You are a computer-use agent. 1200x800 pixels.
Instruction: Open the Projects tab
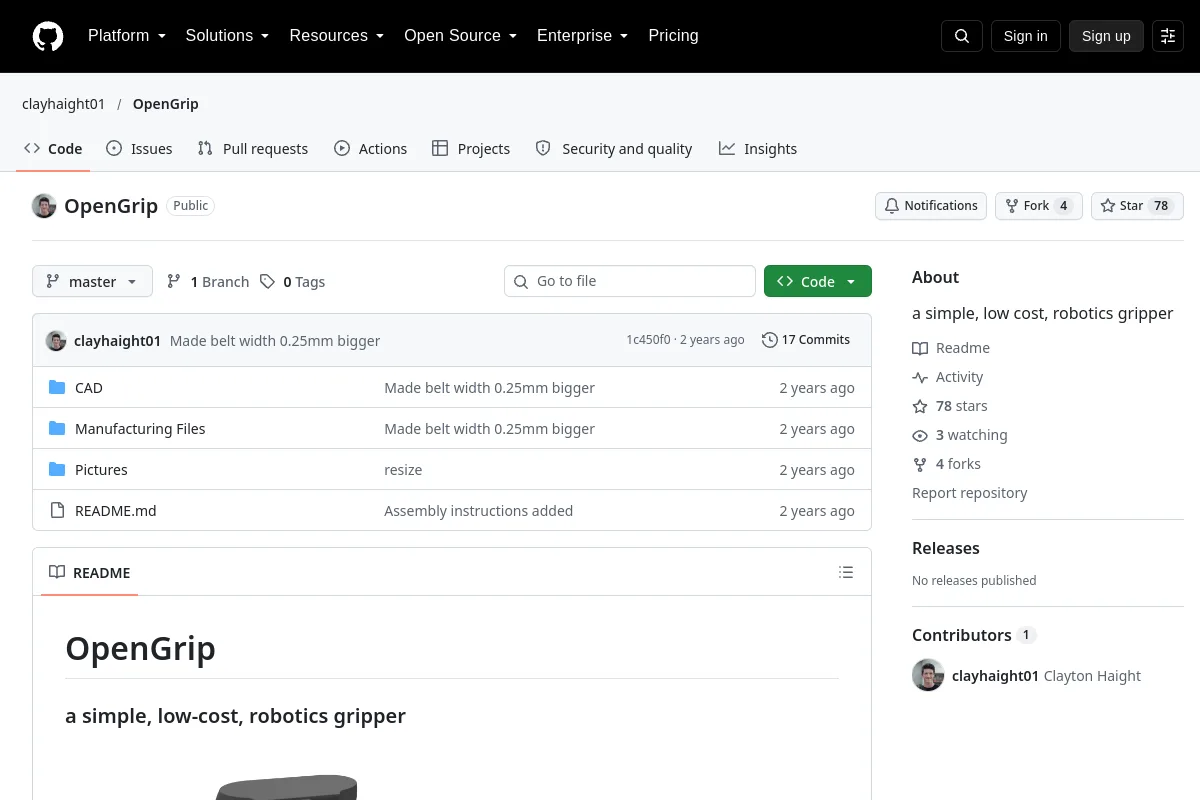(x=471, y=149)
